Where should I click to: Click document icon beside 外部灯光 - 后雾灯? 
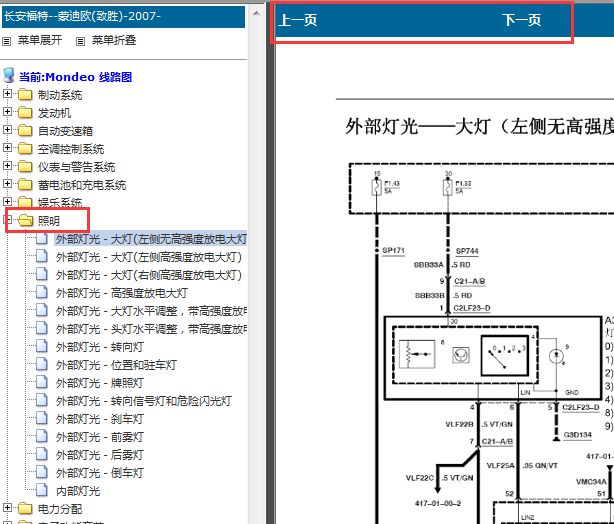pos(42,454)
